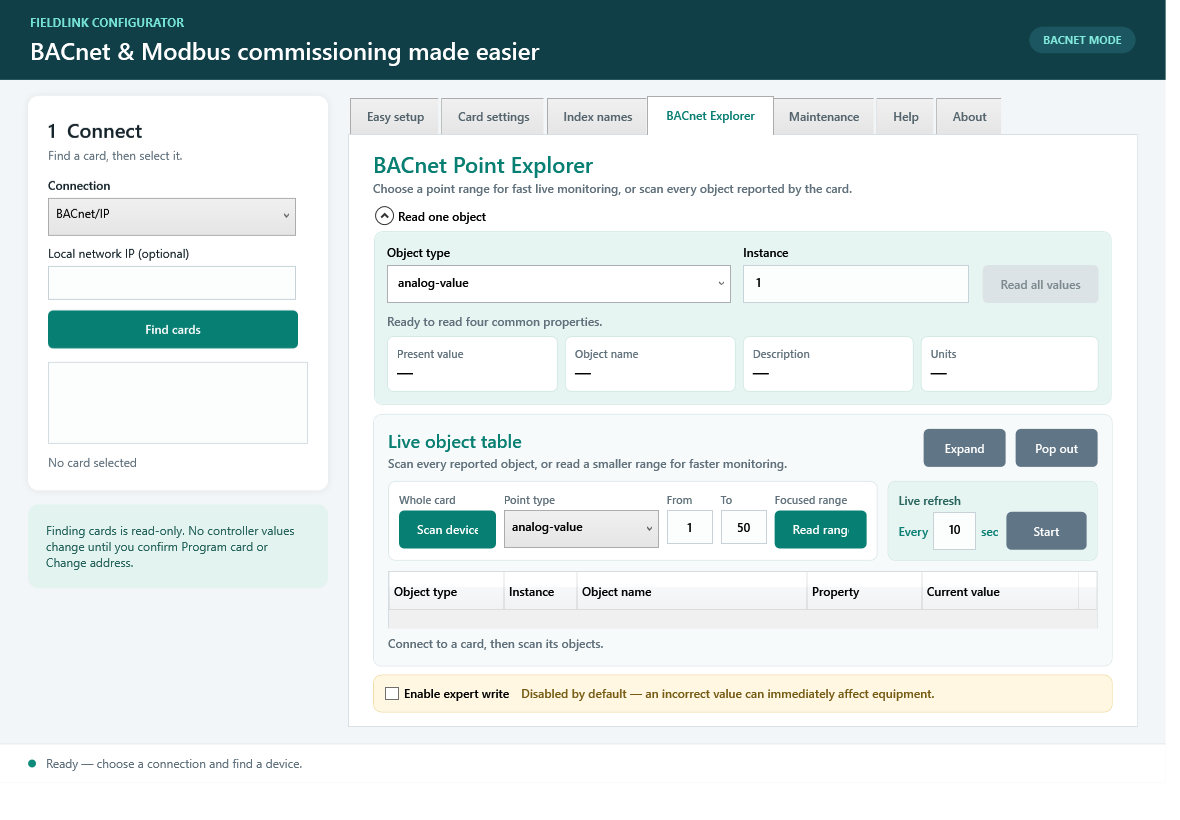This screenshot has height=820, width=1180.
Task: Click the To range field
Action: tap(744, 527)
